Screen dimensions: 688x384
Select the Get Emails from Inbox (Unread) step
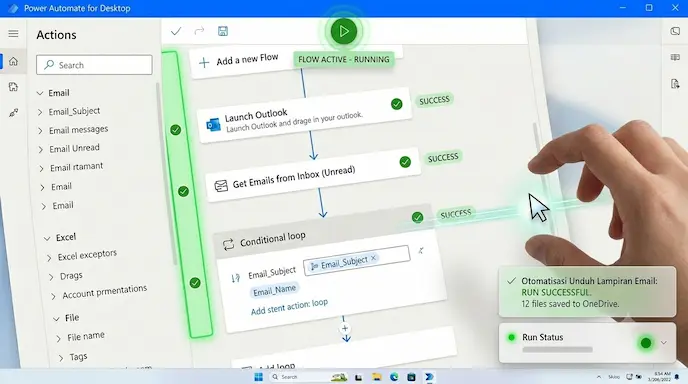pos(313,175)
